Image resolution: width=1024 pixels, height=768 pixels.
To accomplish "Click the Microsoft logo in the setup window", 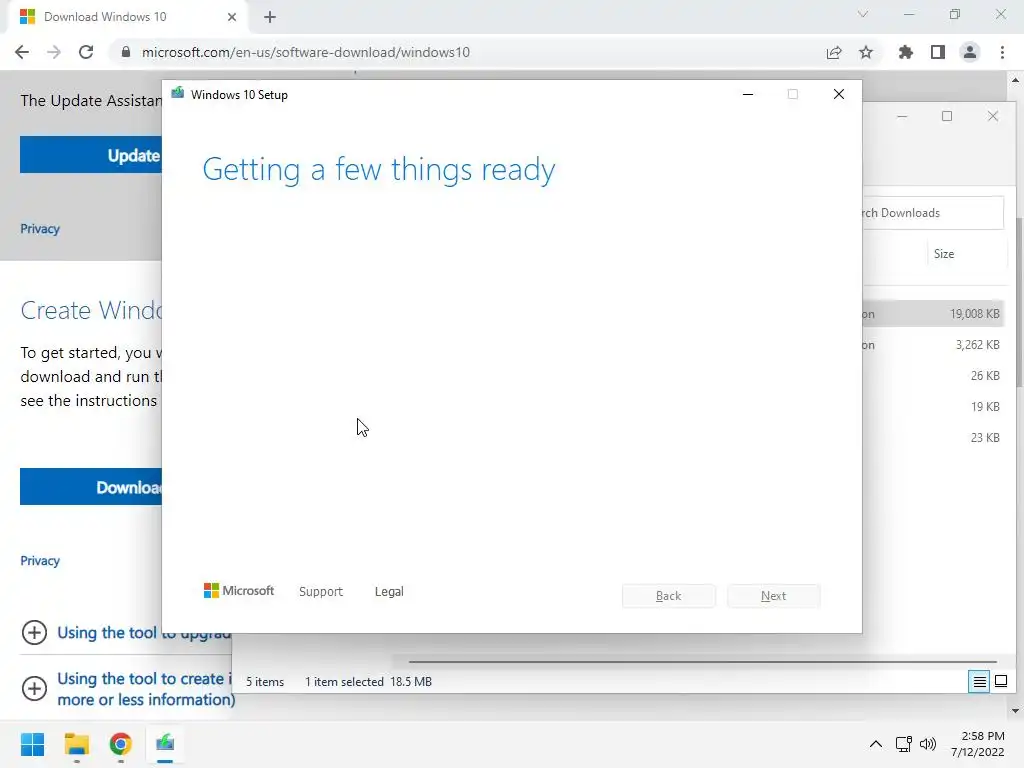I will point(239,591).
